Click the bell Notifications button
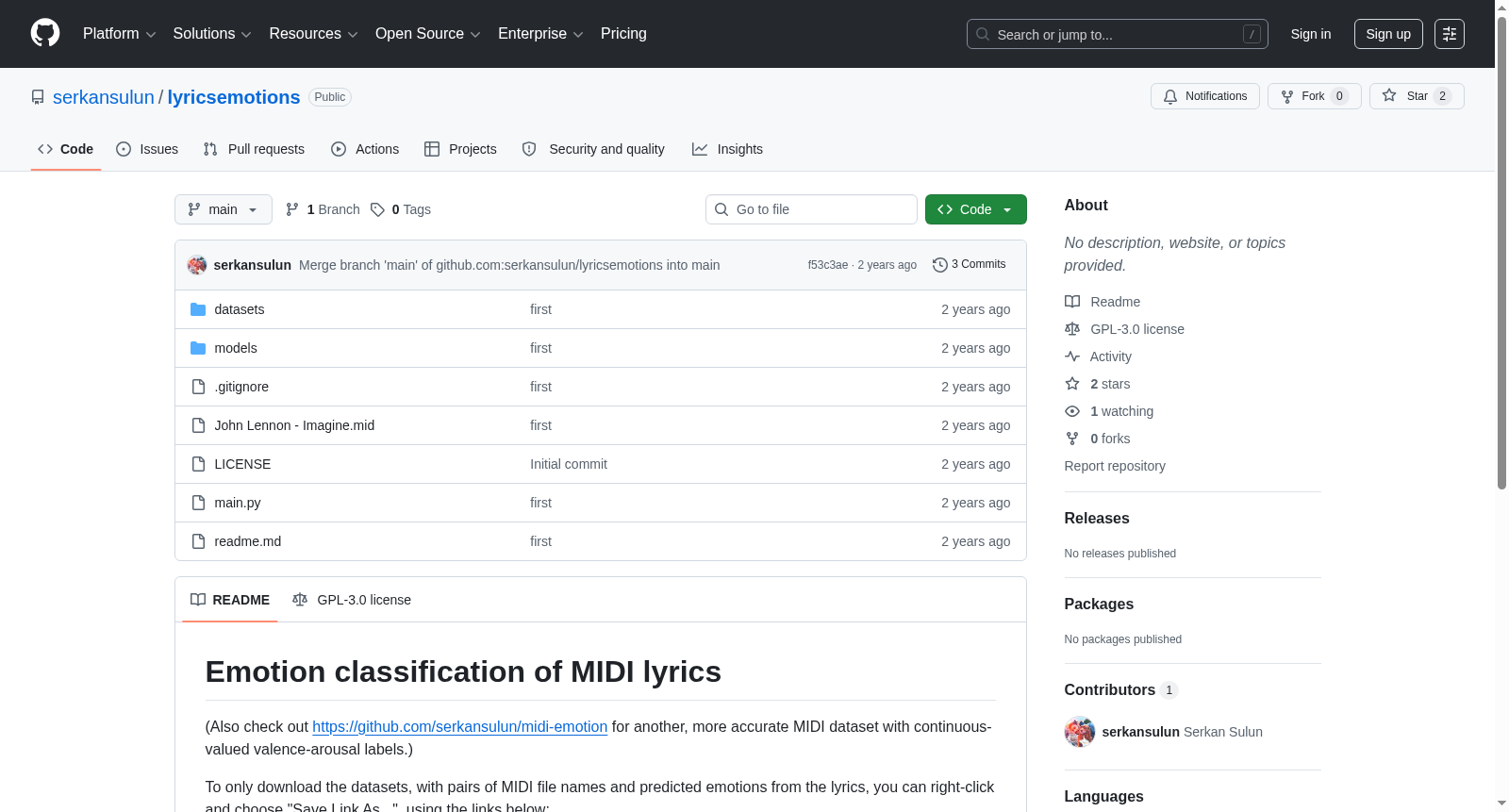The width and height of the screenshot is (1509, 812). coord(1204,96)
